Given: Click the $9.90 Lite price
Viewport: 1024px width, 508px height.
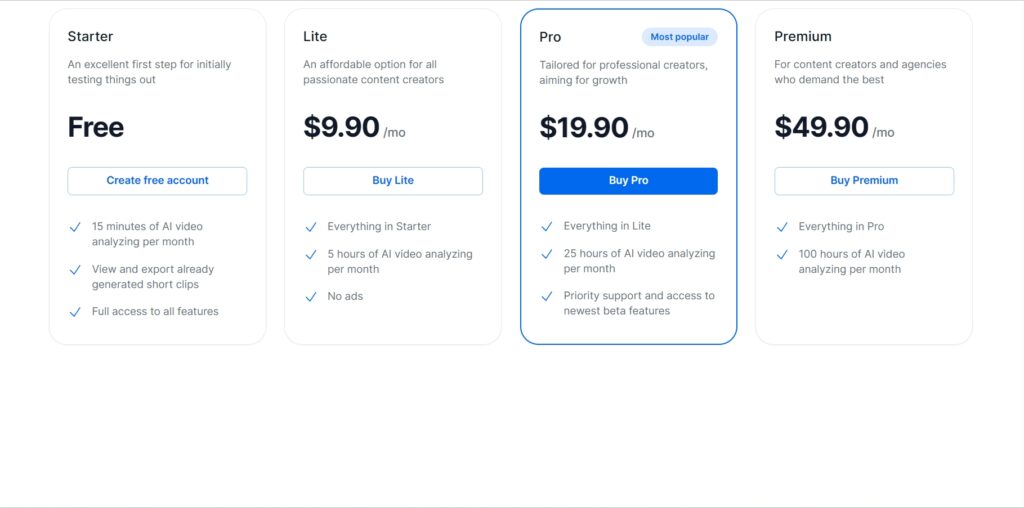Looking at the screenshot, I should 341,127.
